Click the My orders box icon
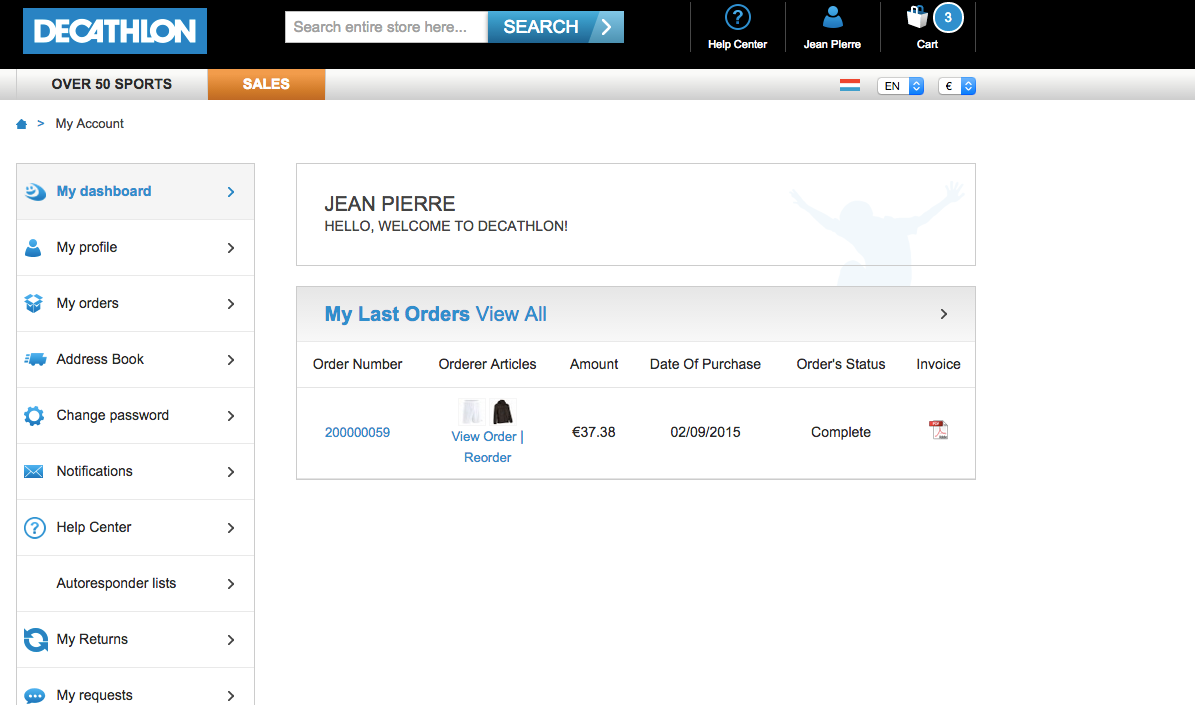The image size is (1195, 705). [34, 303]
